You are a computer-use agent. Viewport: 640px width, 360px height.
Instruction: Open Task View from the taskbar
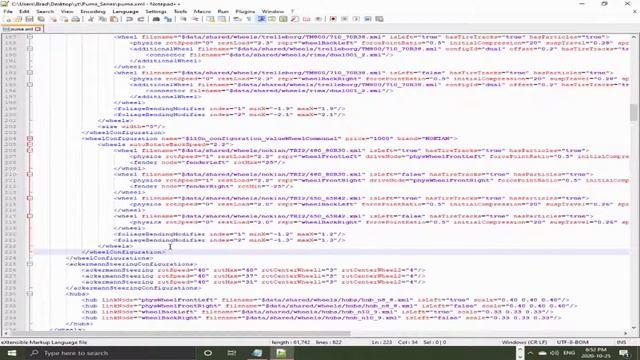point(232,353)
